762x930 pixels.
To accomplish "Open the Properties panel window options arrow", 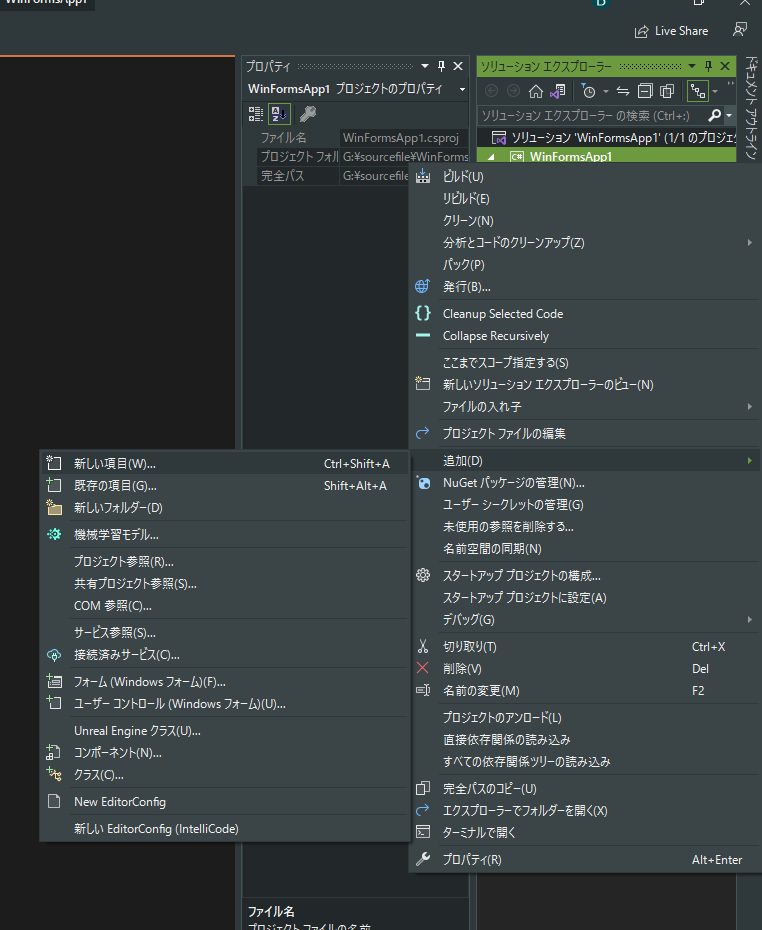I will pyautogui.click(x=425, y=66).
